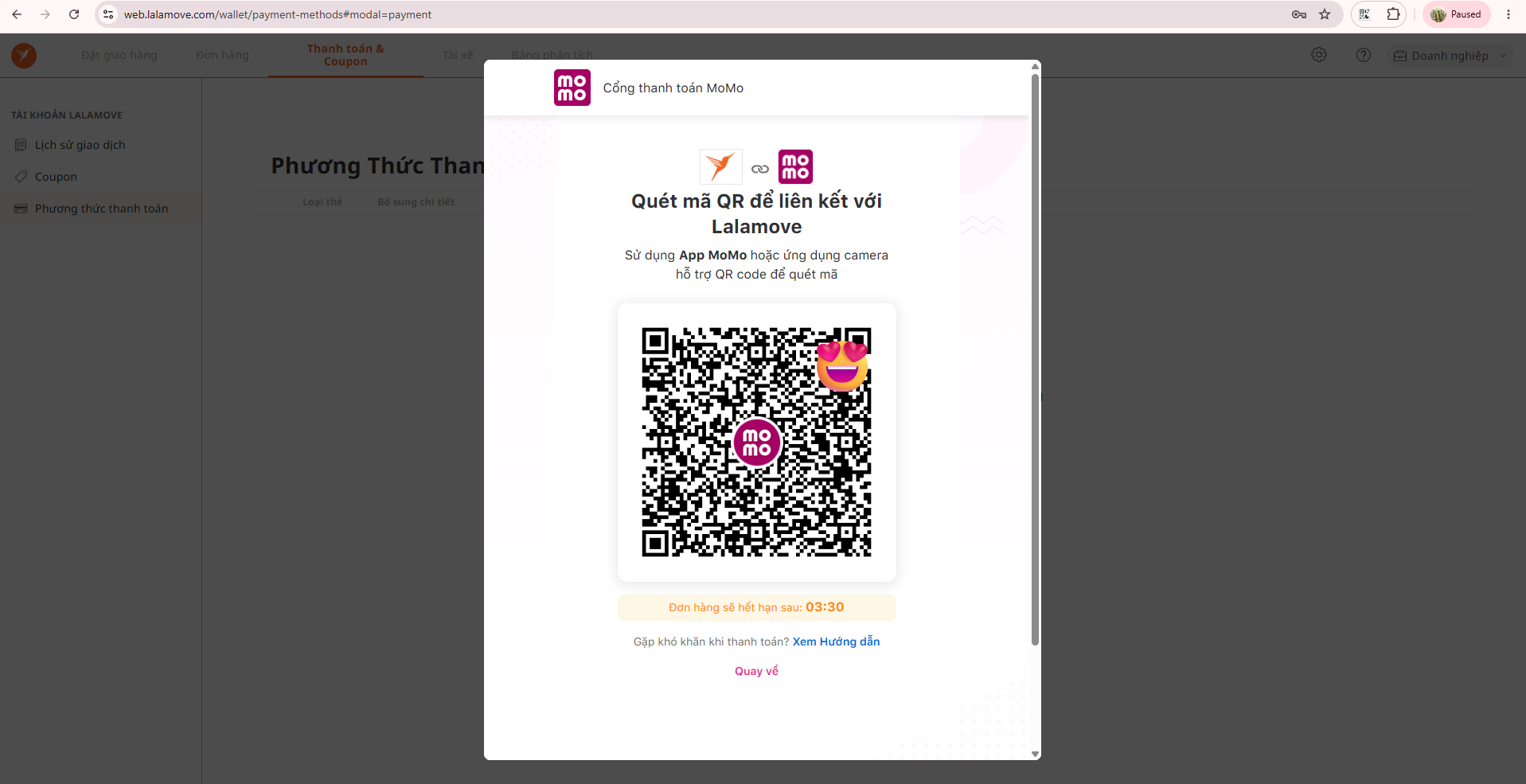Viewport: 1526px width, 784px height.
Task: Expand the Doanh nghiệp dropdown
Action: coord(1450,56)
